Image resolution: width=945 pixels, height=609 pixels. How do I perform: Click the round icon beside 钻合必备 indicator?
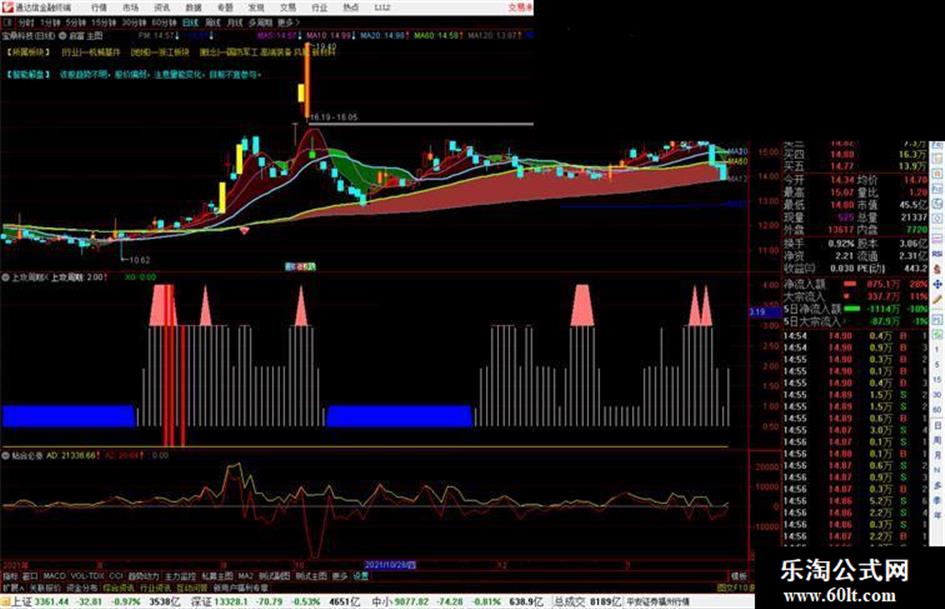click(5, 455)
